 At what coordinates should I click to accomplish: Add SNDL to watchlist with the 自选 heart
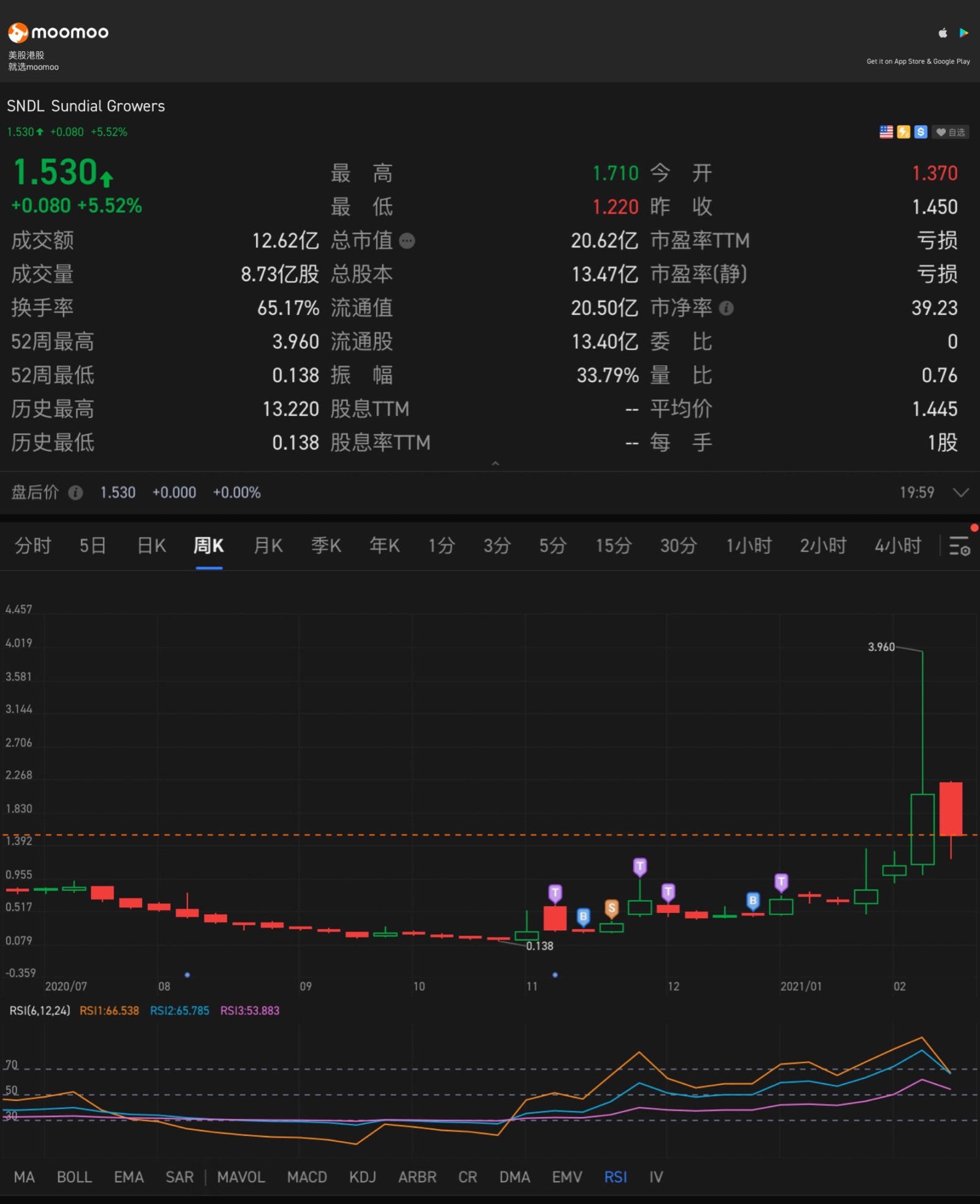point(951,132)
